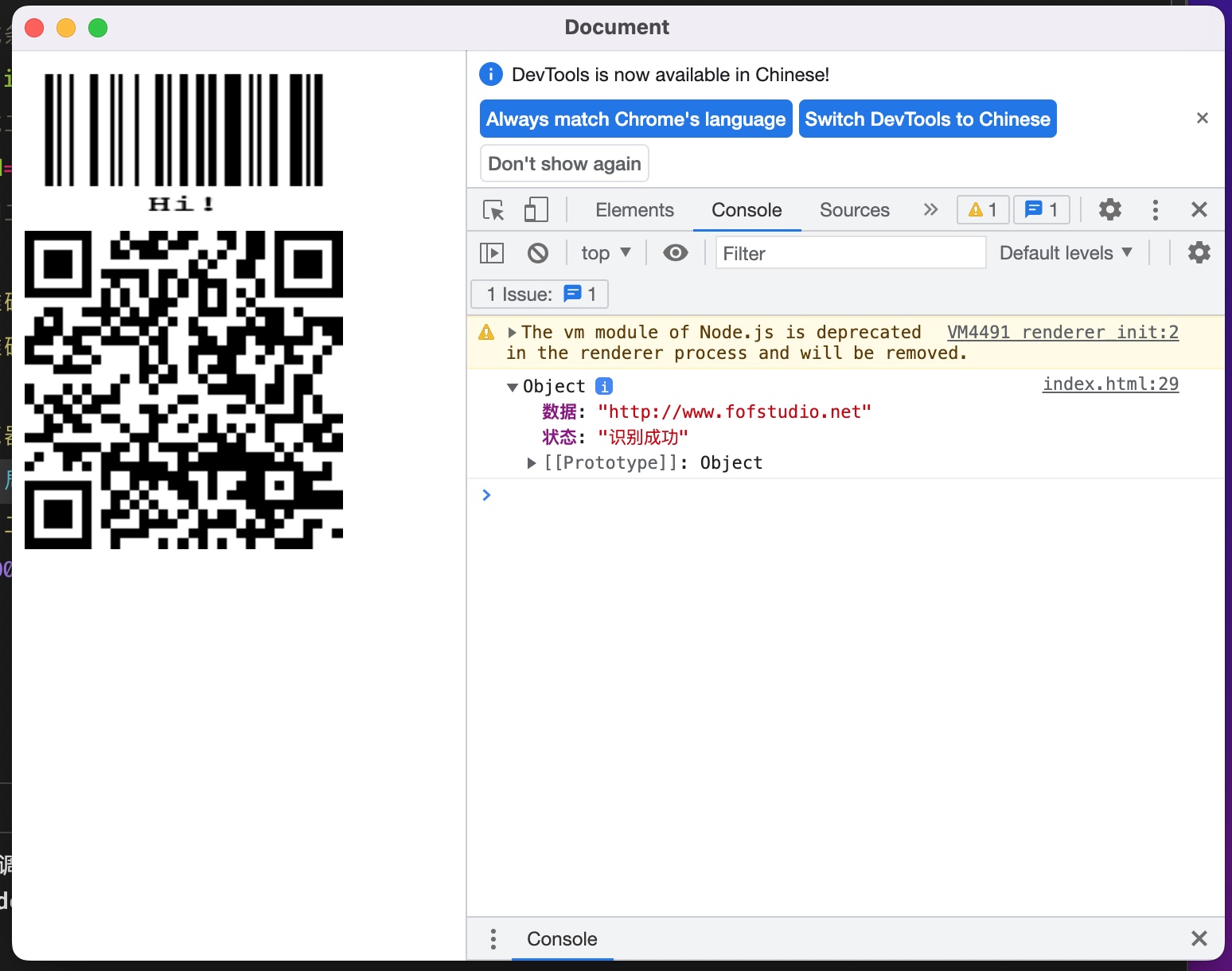The width and height of the screenshot is (1232, 971).
Task: Open console settings gear
Action: [x=1199, y=253]
